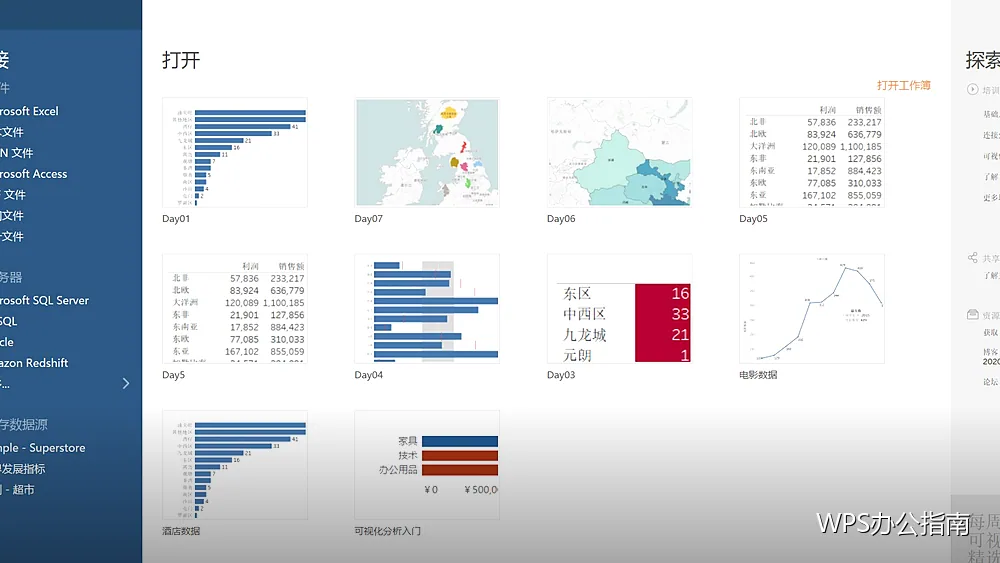
Task: Click the share icon in right panel
Action: coord(972,258)
